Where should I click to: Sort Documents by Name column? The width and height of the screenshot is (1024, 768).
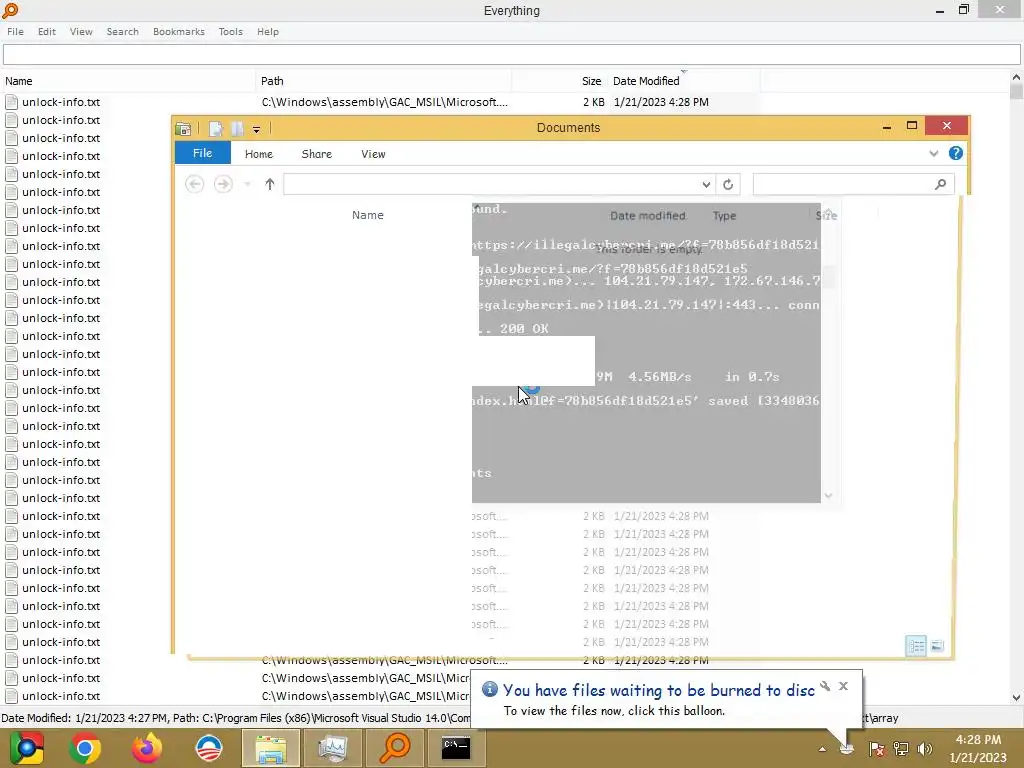(x=368, y=215)
